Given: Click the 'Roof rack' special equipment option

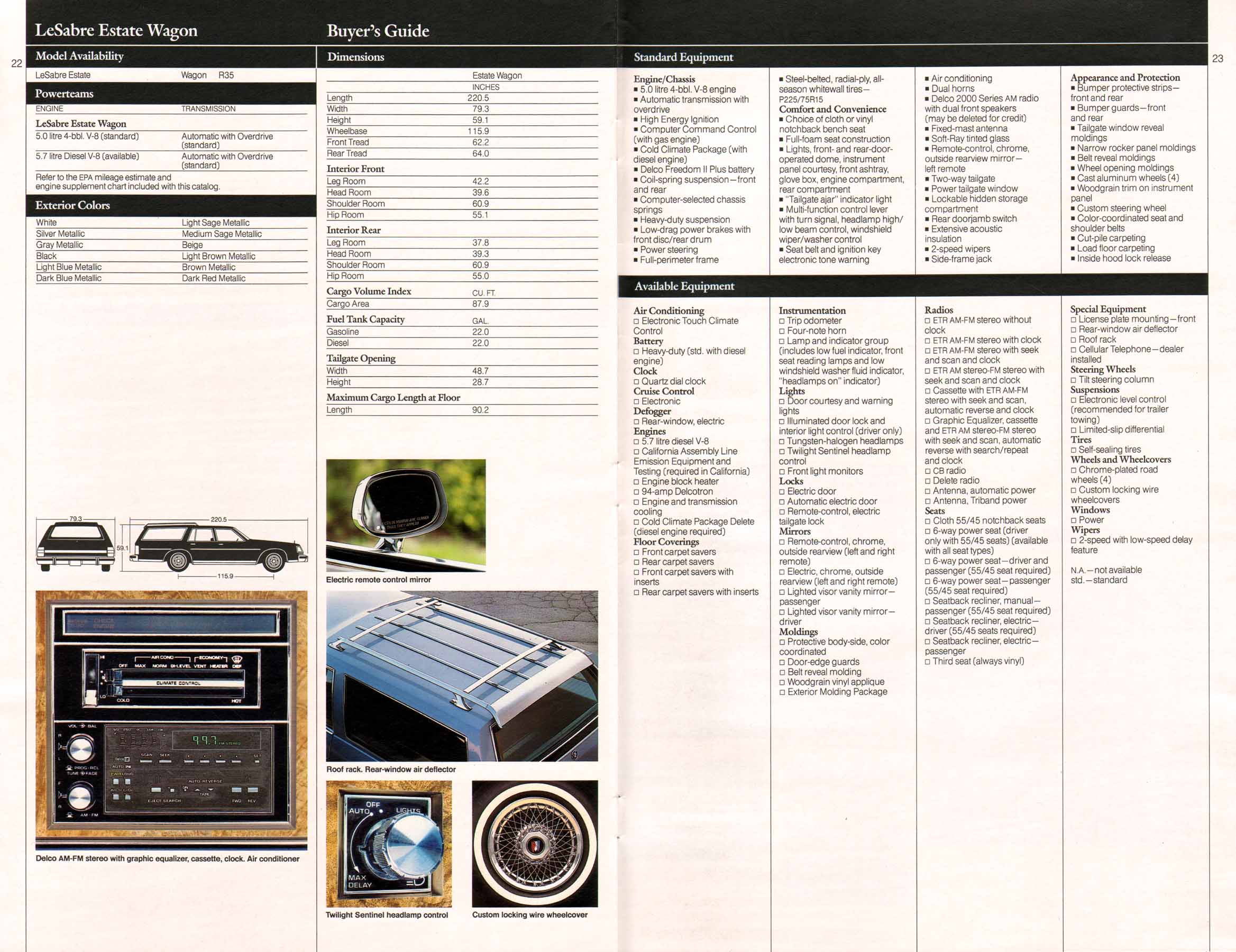Looking at the screenshot, I should (1092, 340).
